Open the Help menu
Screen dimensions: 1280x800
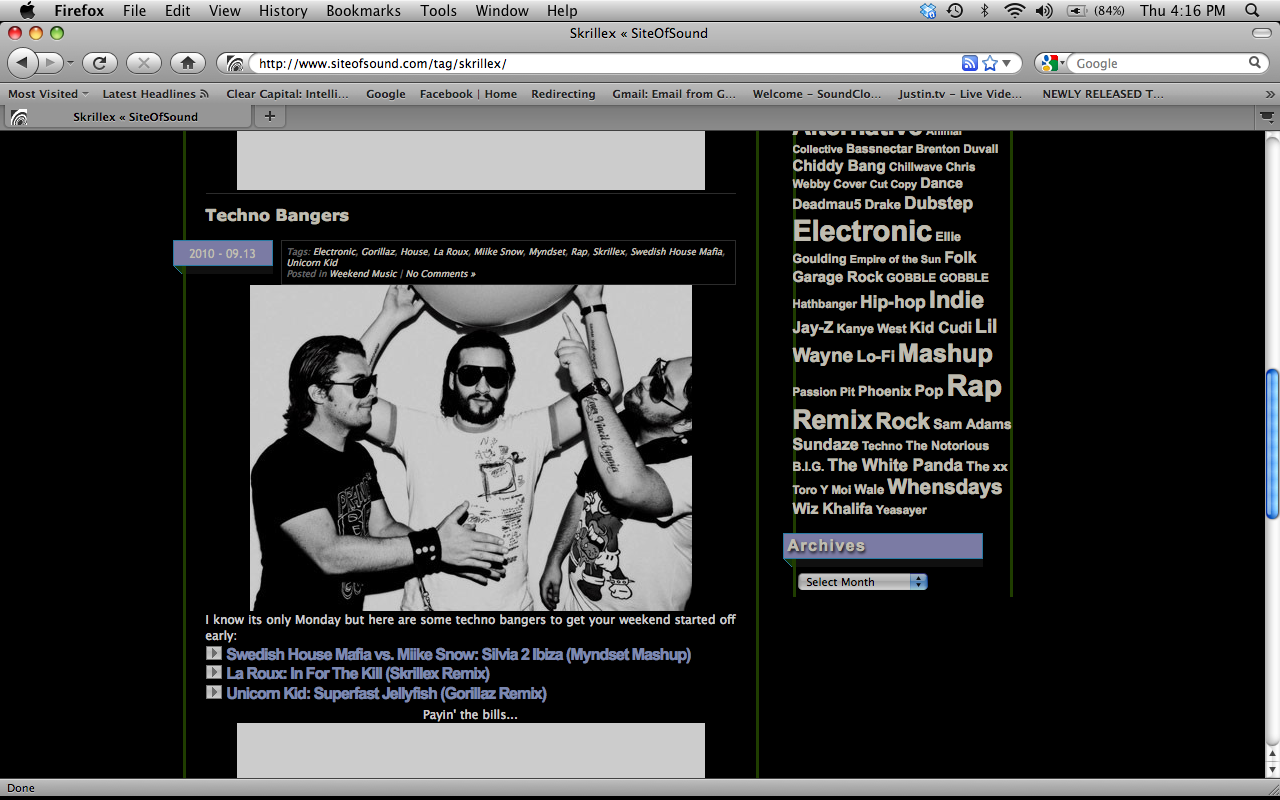pos(562,11)
